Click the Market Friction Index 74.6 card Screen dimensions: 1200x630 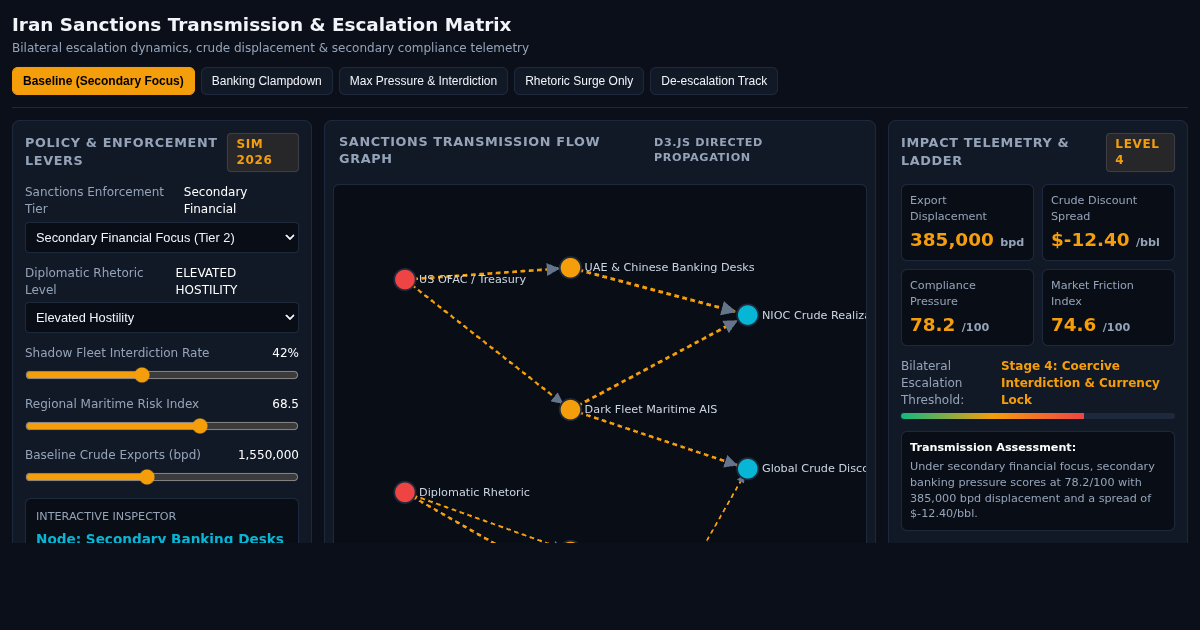(x=1108, y=307)
